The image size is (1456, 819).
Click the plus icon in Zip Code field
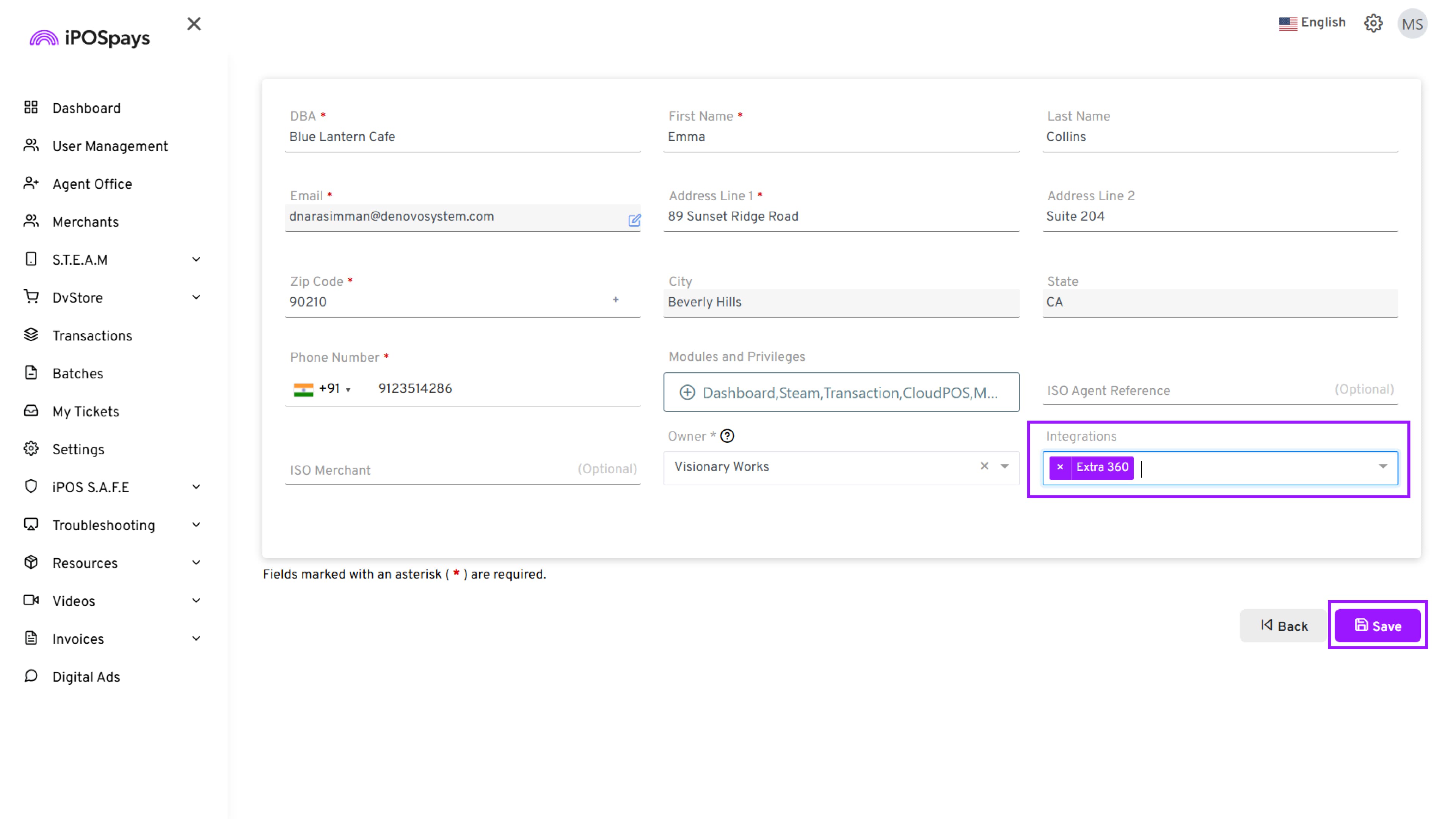tap(615, 300)
